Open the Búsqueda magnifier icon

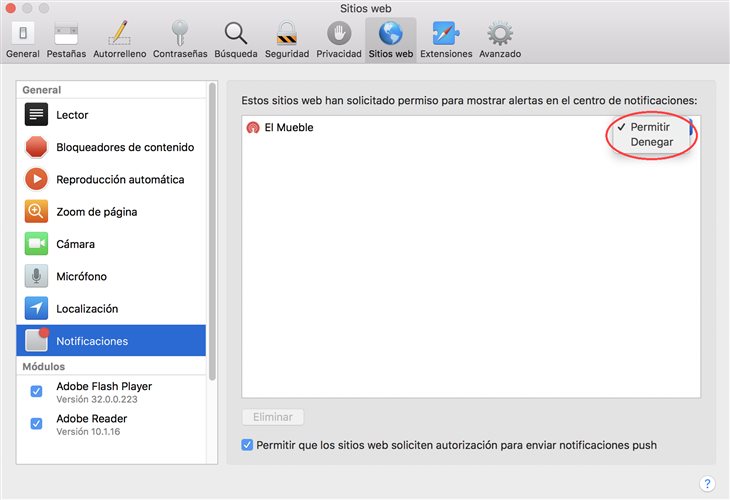(236, 34)
